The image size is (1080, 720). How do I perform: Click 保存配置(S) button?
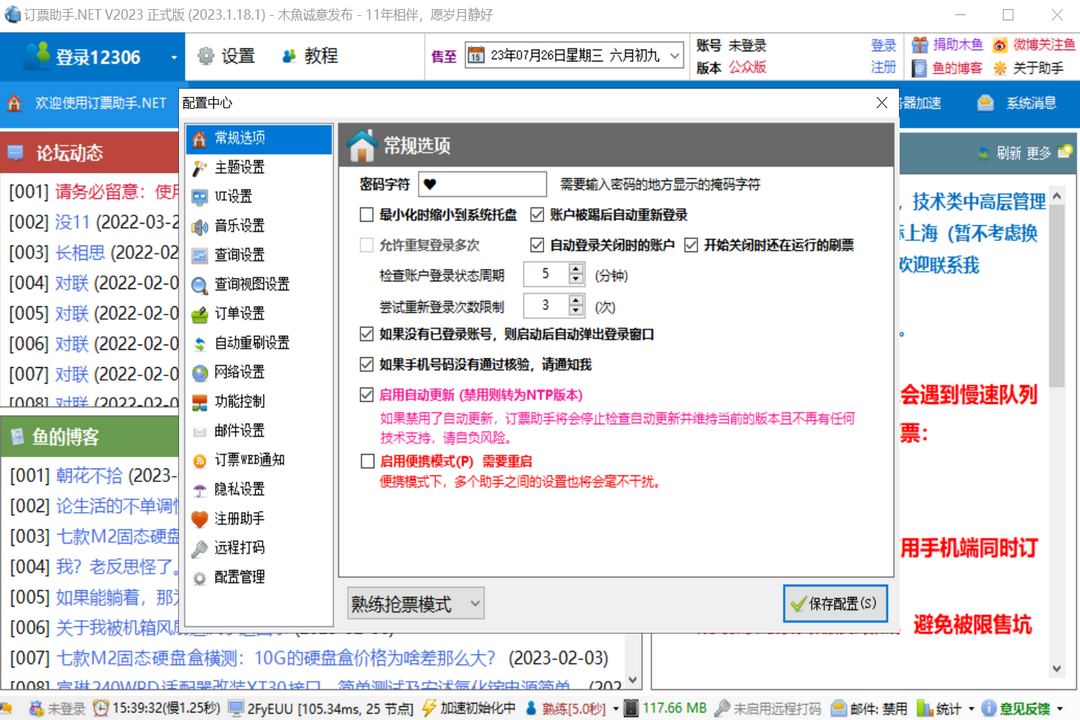point(835,604)
